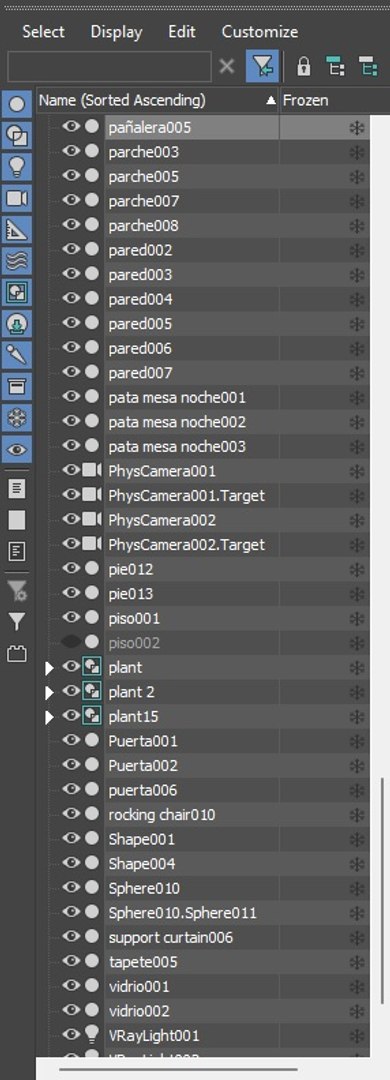Image resolution: width=390 pixels, height=1080 pixels.
Task: Open advanced filter settings funnel-gear icon
Action: pyautogui.click(x=17, y=591)
